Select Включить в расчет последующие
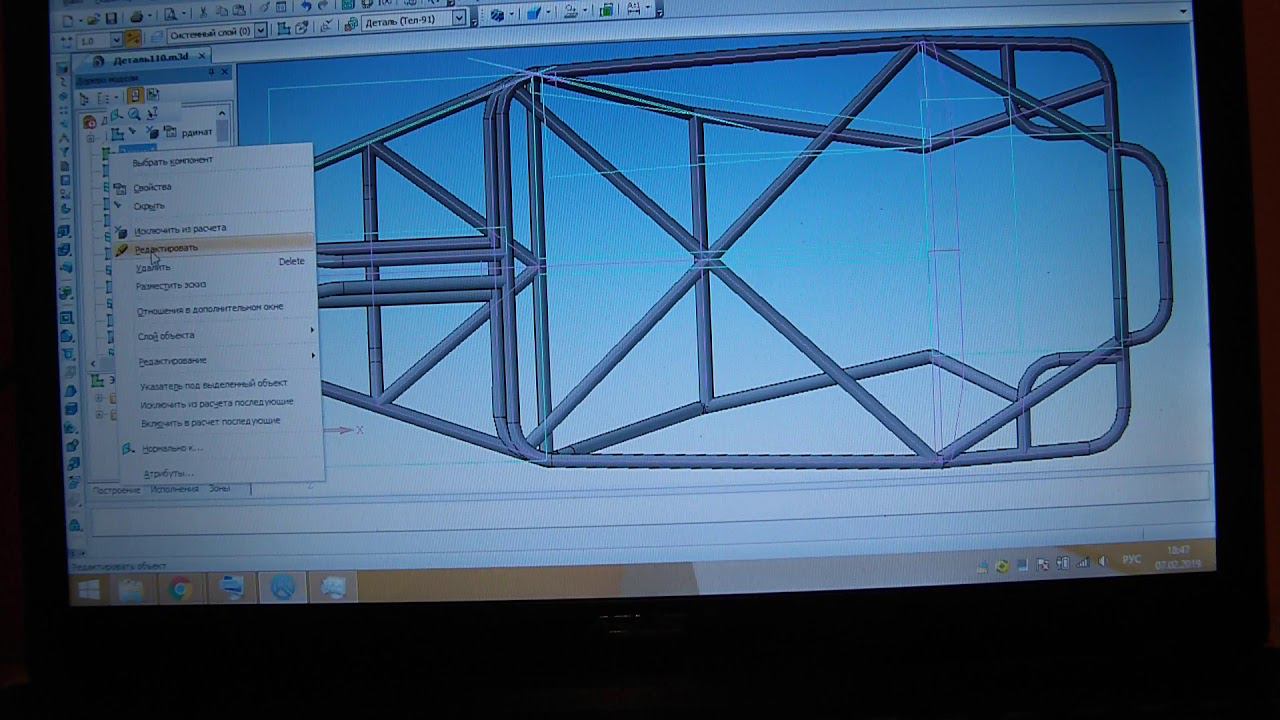 coord(211,422)
